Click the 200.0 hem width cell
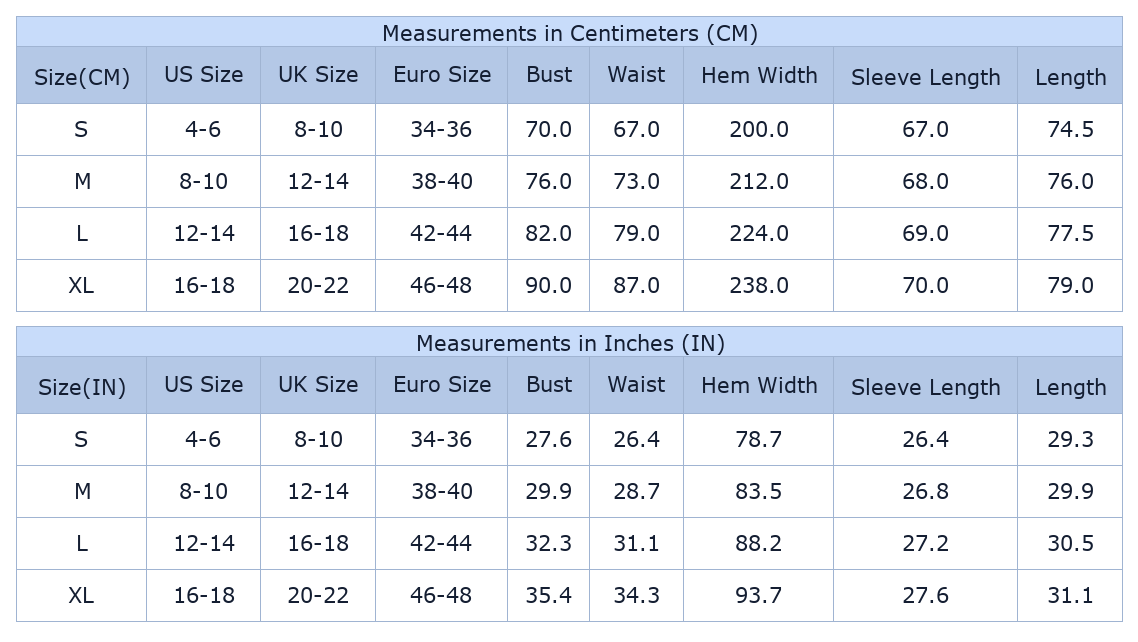Viewport: 1138px width, 642px height. click(x=759, y=130)
